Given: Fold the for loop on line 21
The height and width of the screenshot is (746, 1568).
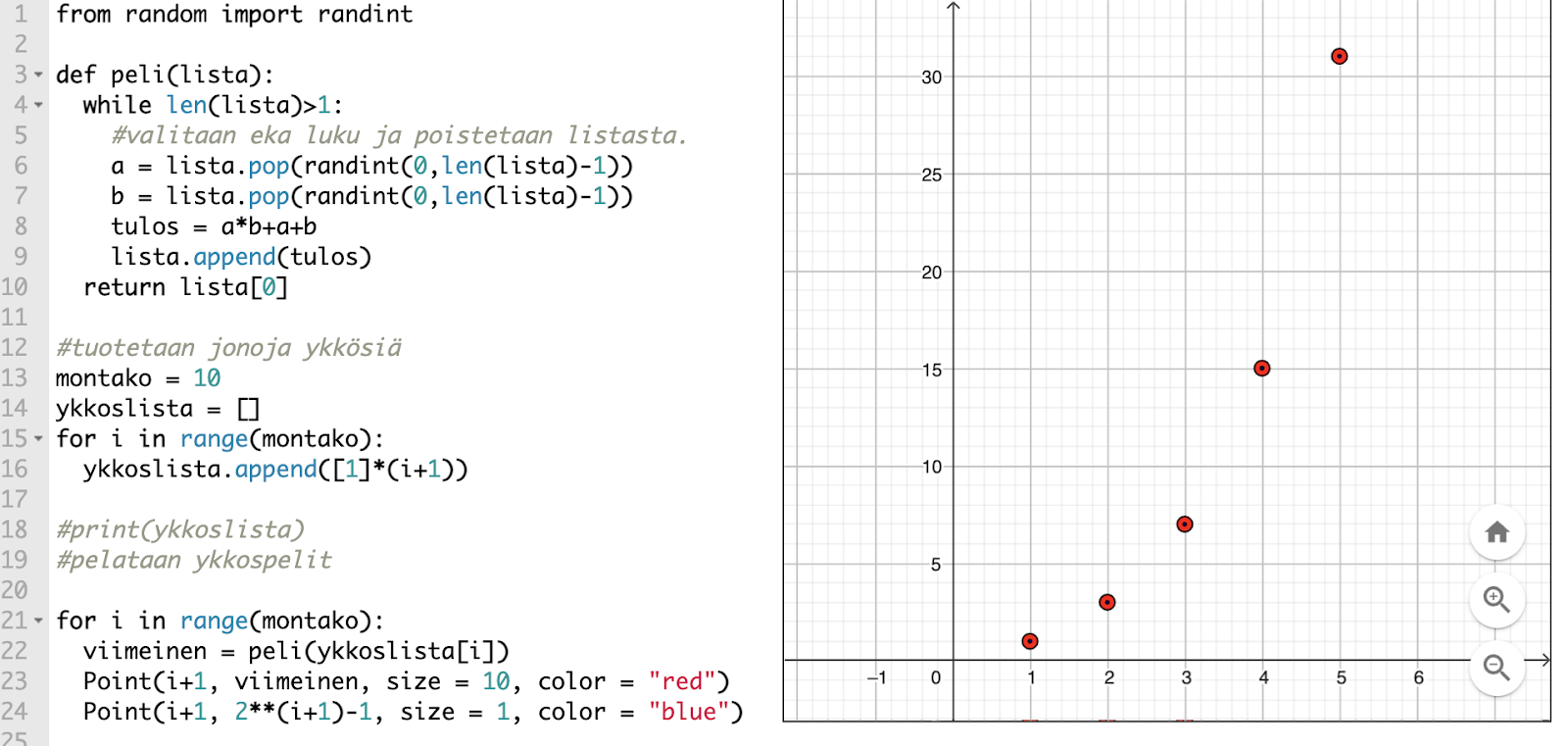Looking at the screenshot, I should (39, 622).
